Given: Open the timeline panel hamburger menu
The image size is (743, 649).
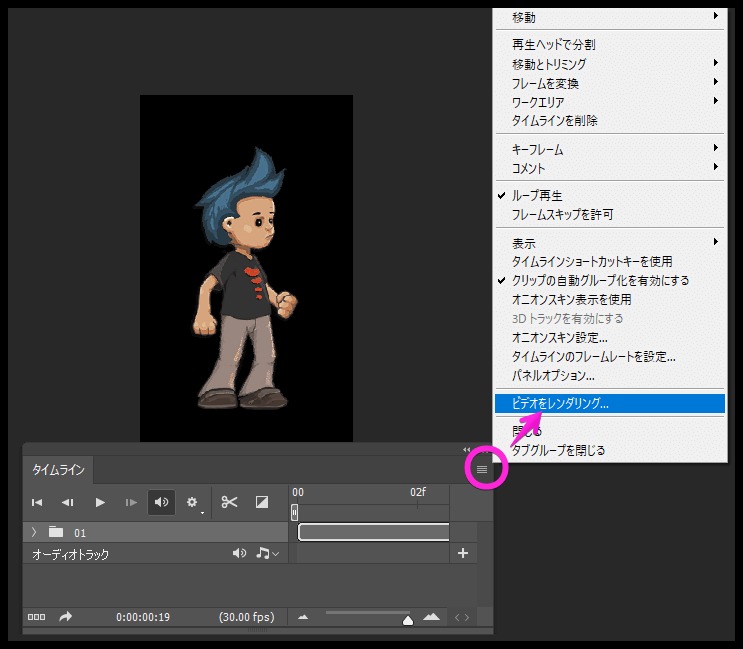Looking at the screenshot, I should pos(482,469).
